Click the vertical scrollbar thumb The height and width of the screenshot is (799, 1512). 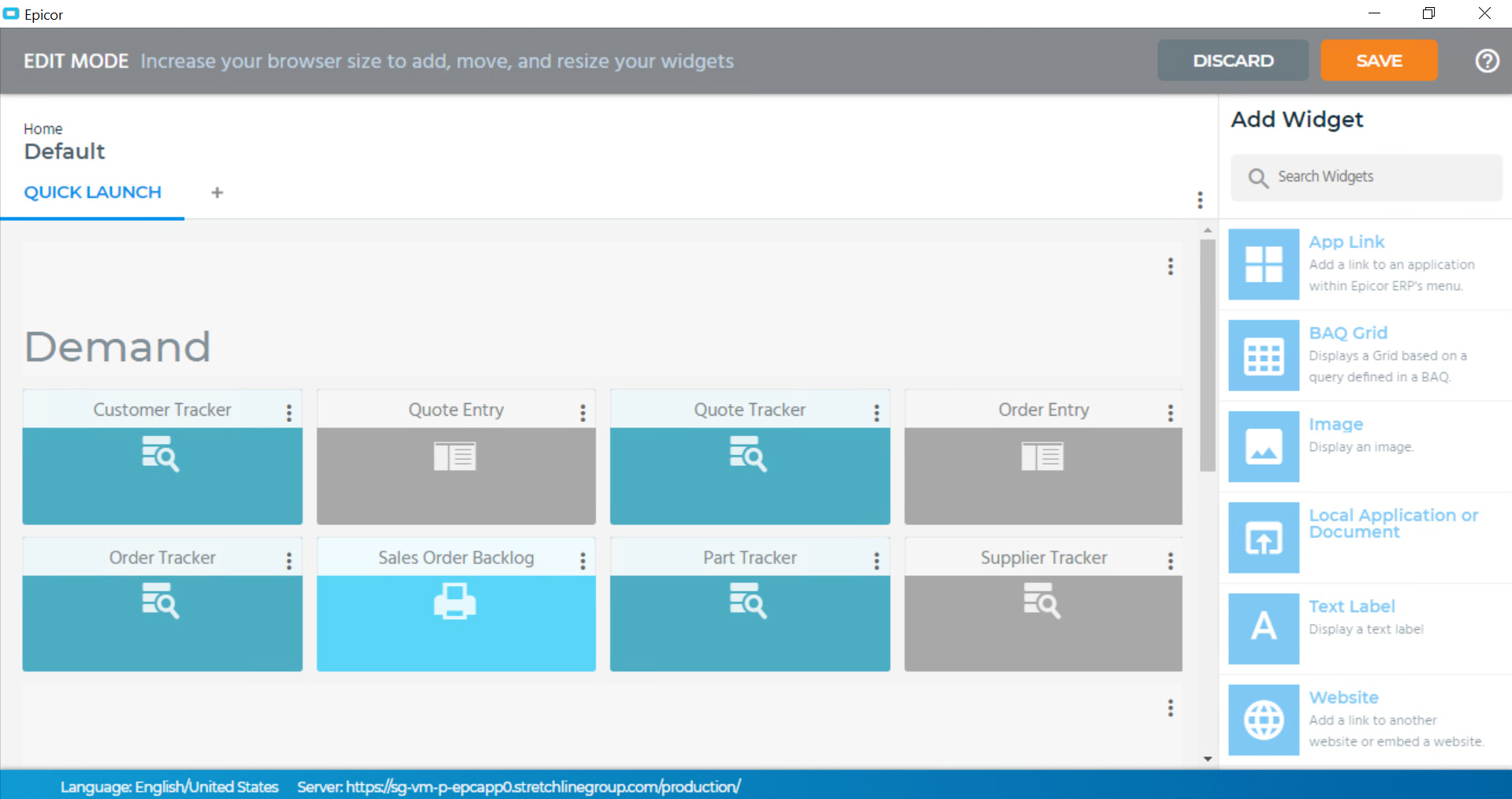pos(1207,355)
